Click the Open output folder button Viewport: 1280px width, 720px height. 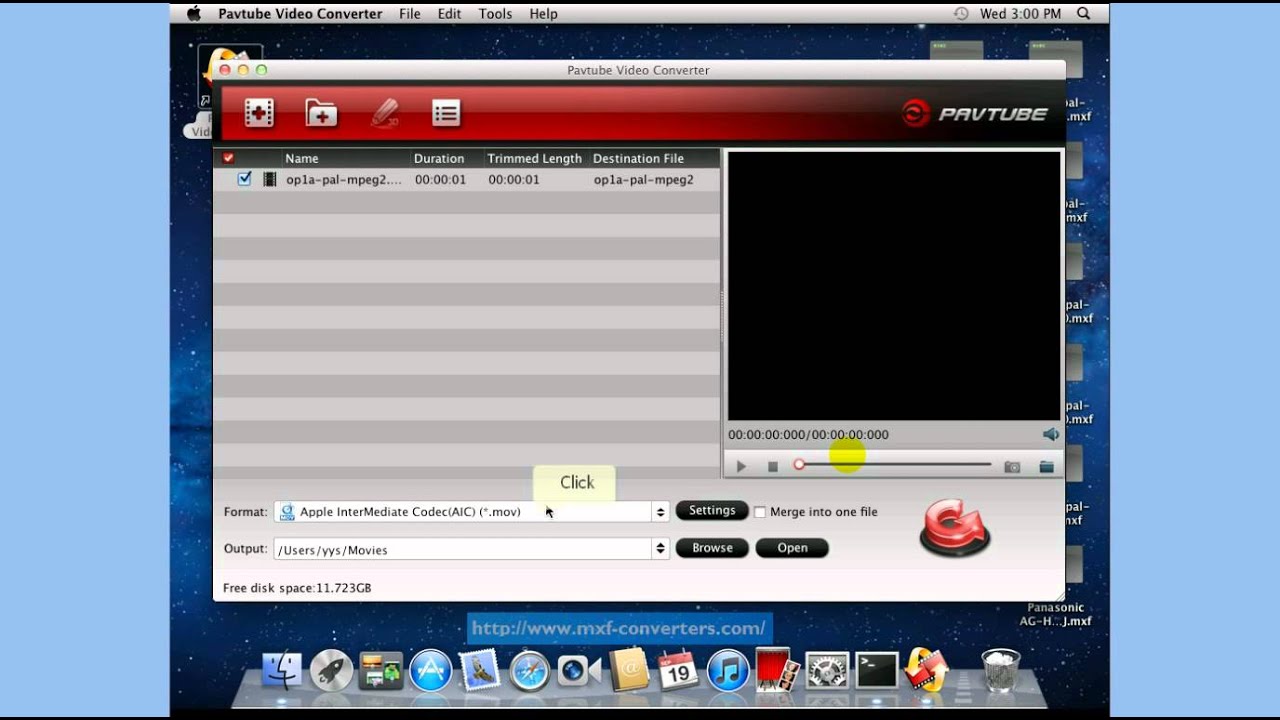coord(792,548)
